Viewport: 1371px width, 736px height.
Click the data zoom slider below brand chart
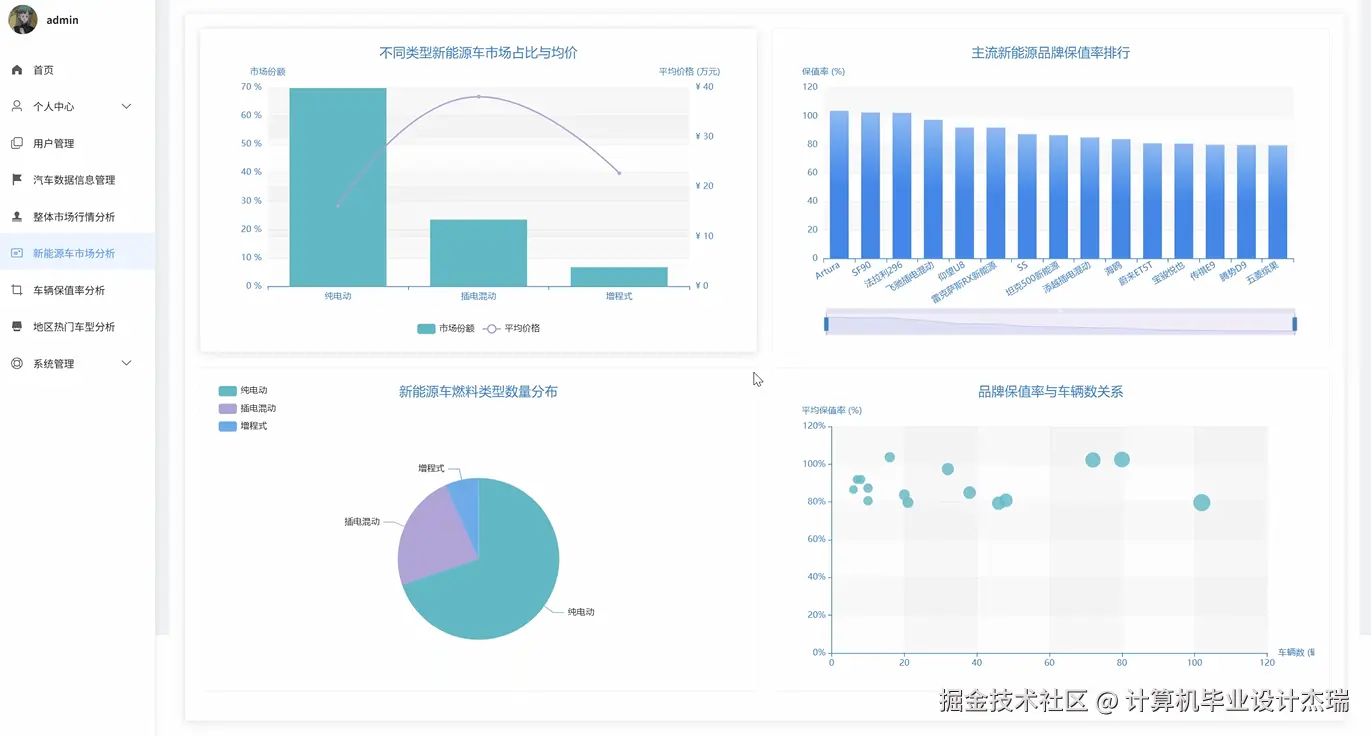click(1060, 322)
